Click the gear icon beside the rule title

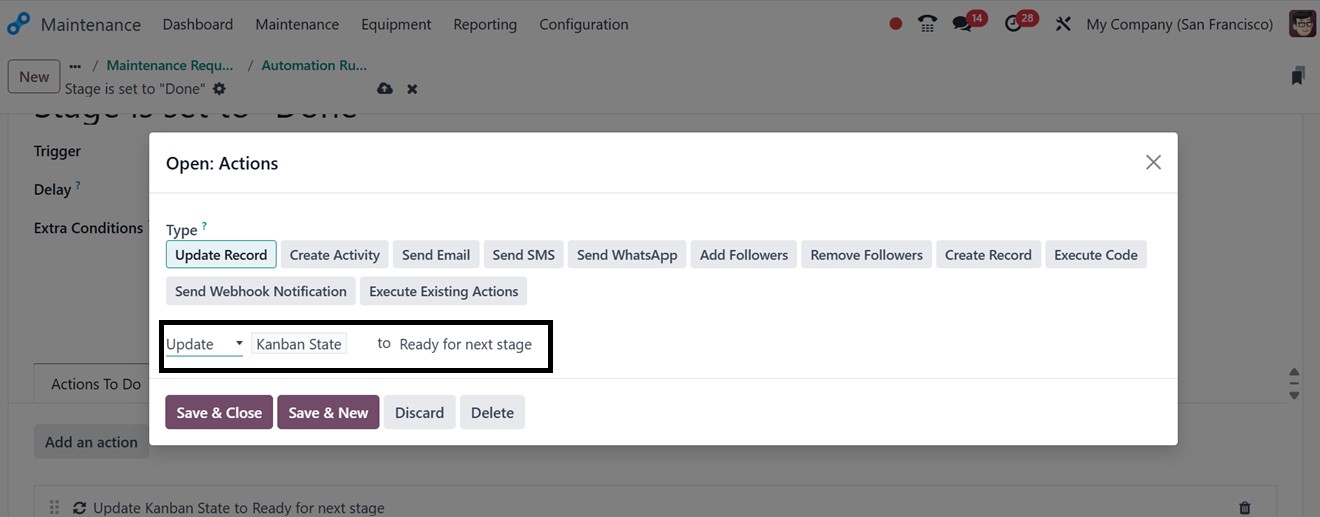click(x=220, y=89)
